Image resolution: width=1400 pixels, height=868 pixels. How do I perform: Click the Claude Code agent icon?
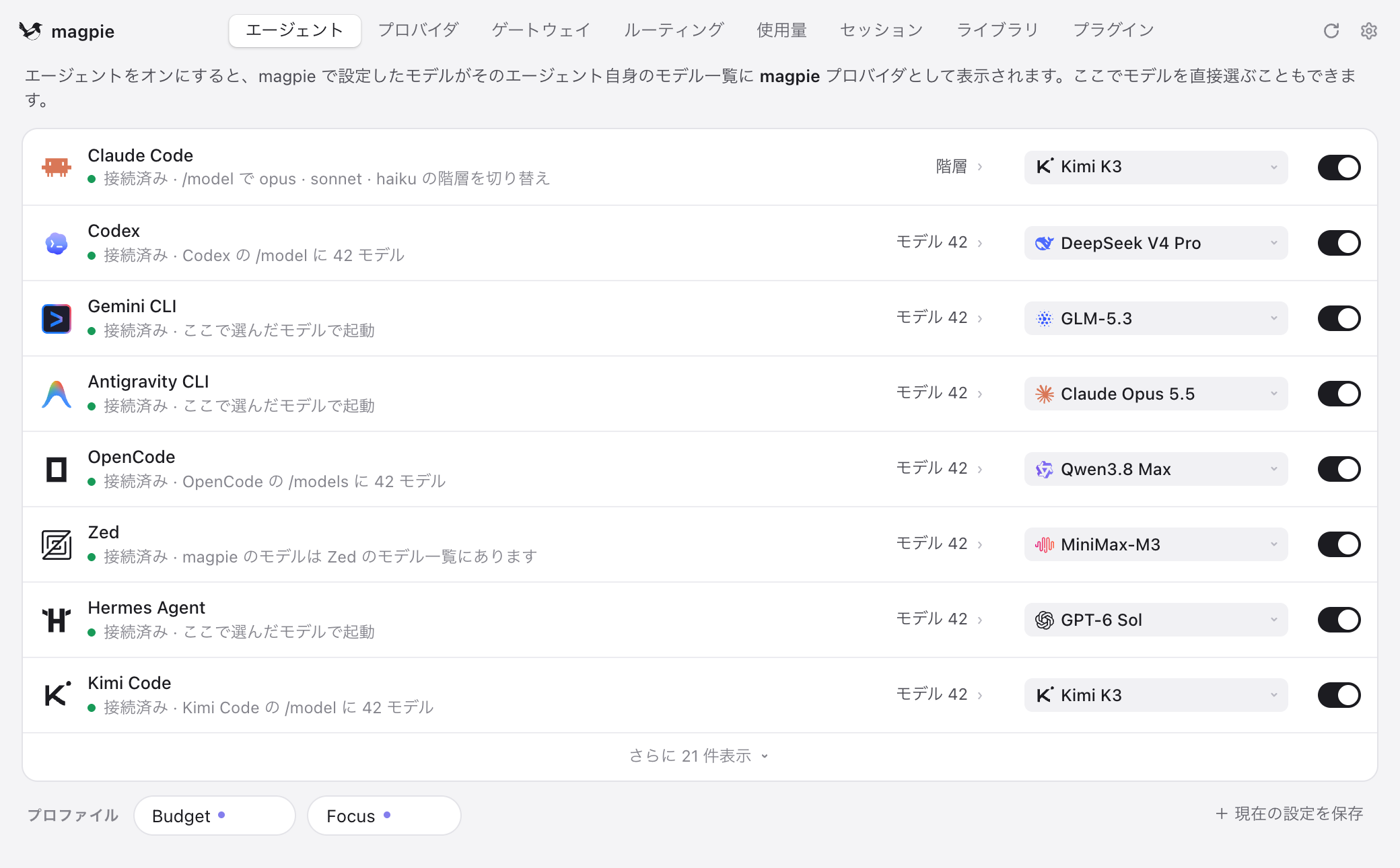(57, 167)
